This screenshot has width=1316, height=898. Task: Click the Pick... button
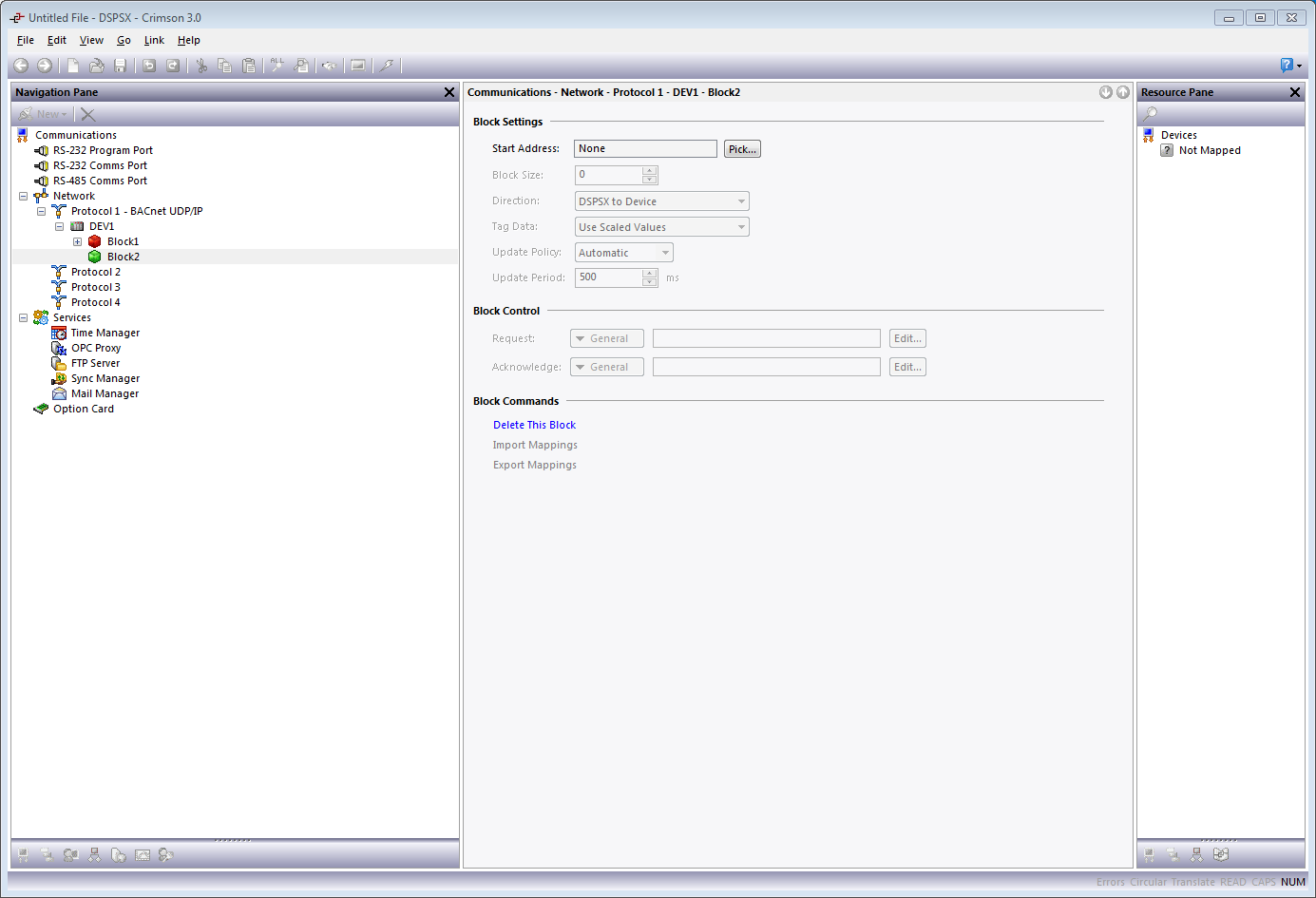coord(742,149)
